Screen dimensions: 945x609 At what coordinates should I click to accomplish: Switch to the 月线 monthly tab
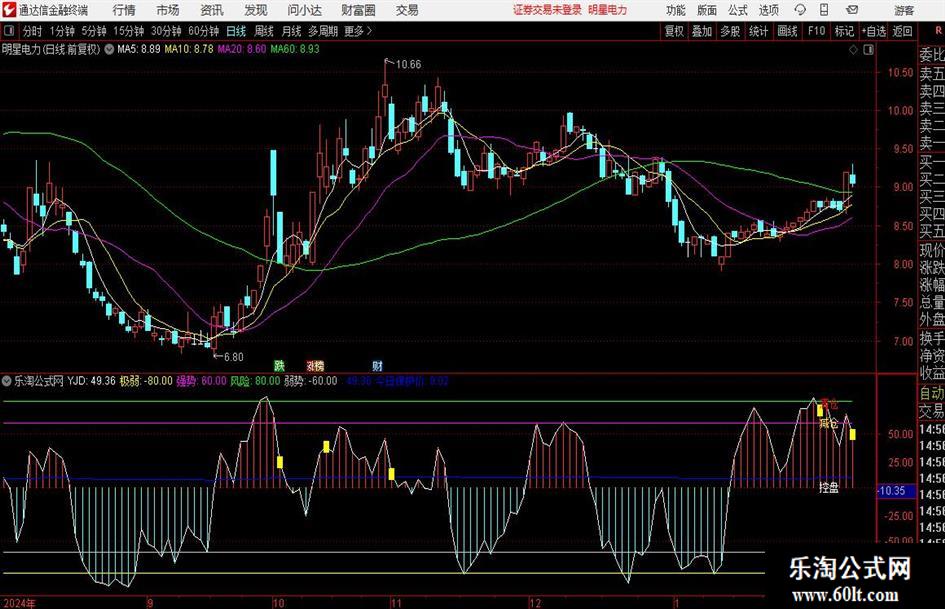coord(292,31)
